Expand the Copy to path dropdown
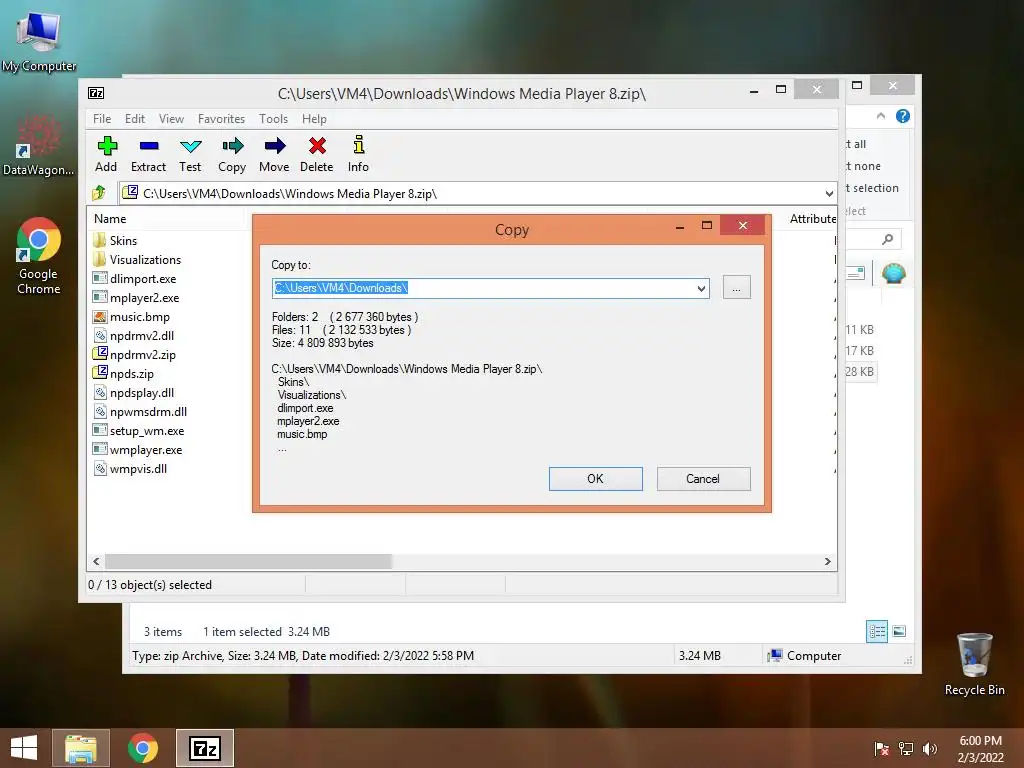The width and height of the screenshot is (1024, 768). coord(701,288)
